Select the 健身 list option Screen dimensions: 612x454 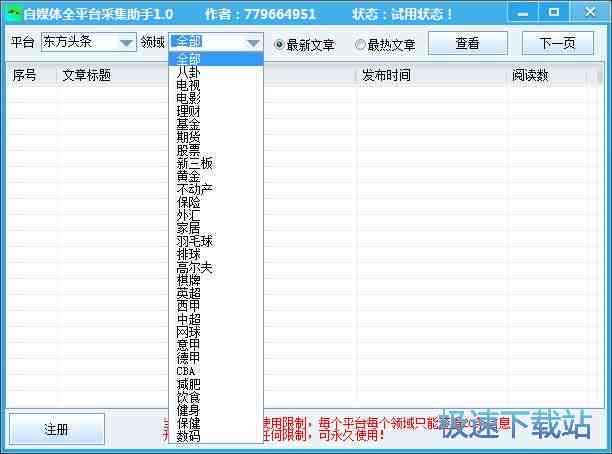(216, 410)
